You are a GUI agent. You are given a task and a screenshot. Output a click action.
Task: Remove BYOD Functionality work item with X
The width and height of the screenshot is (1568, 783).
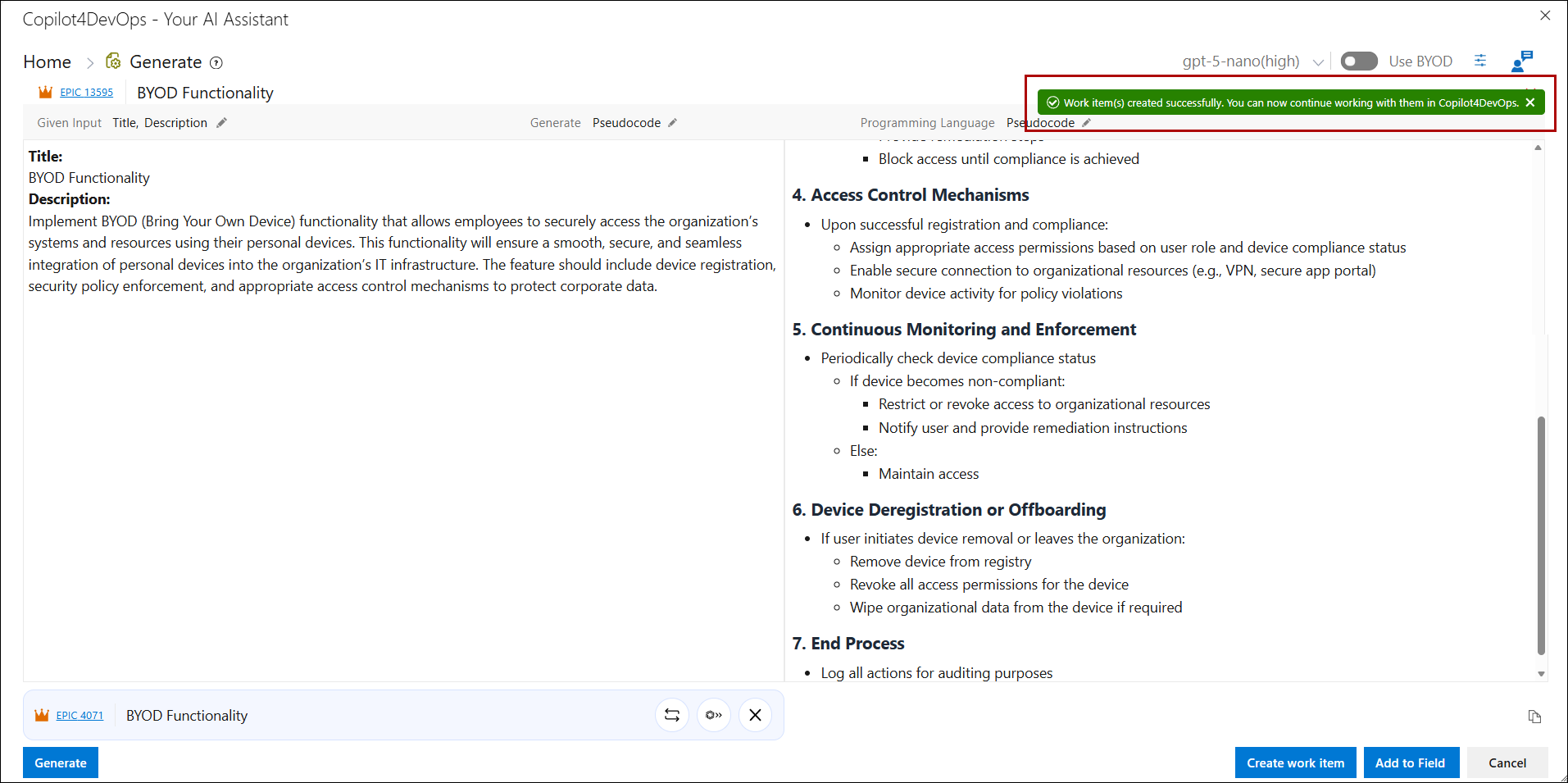[755, 715]
